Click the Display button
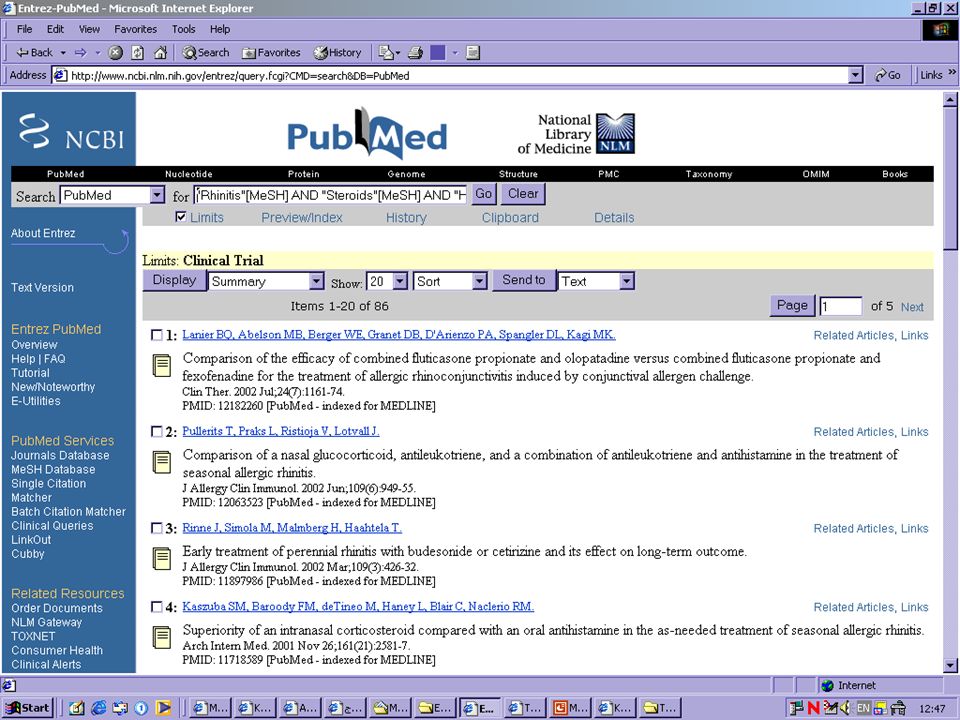 click(x=174, y=280)
